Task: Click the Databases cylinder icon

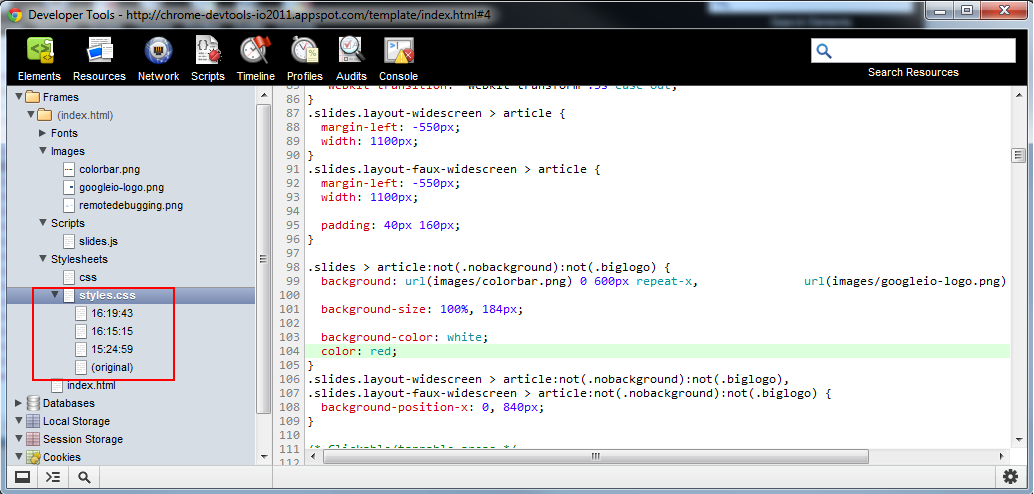Action: coord(33,403)
